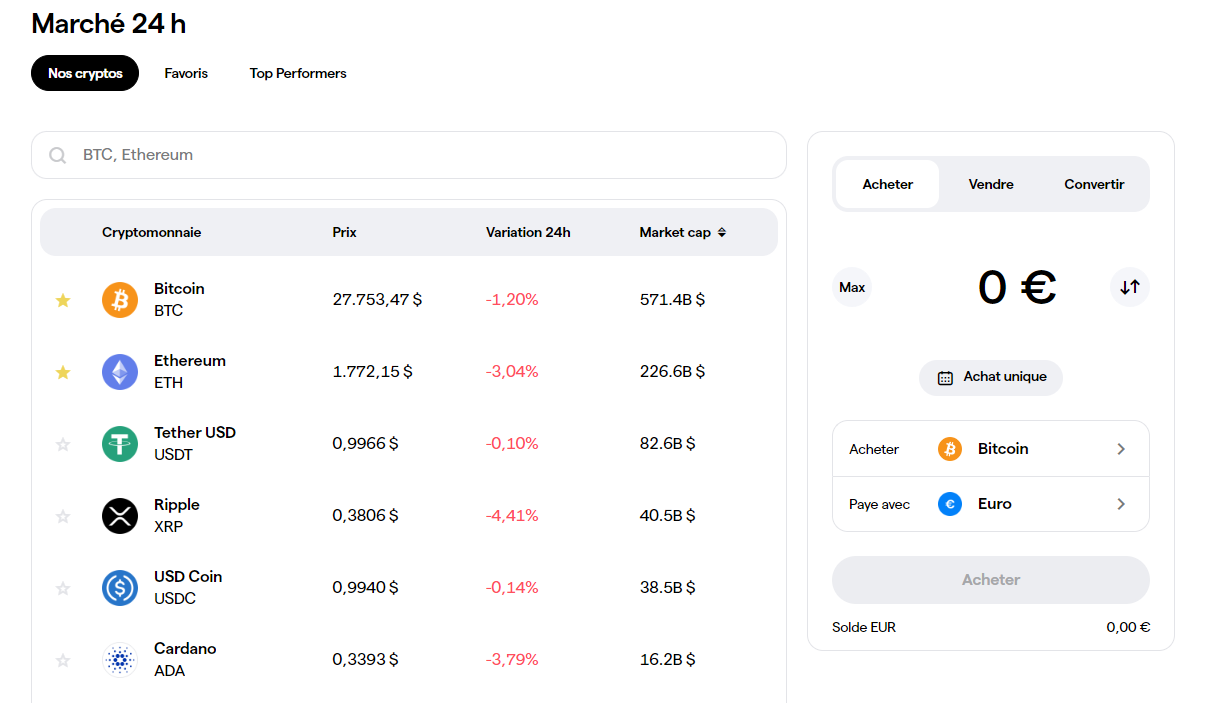Open the Vendre tab
The height and width of the screenshot is (703, 1211).
[990, 184]
